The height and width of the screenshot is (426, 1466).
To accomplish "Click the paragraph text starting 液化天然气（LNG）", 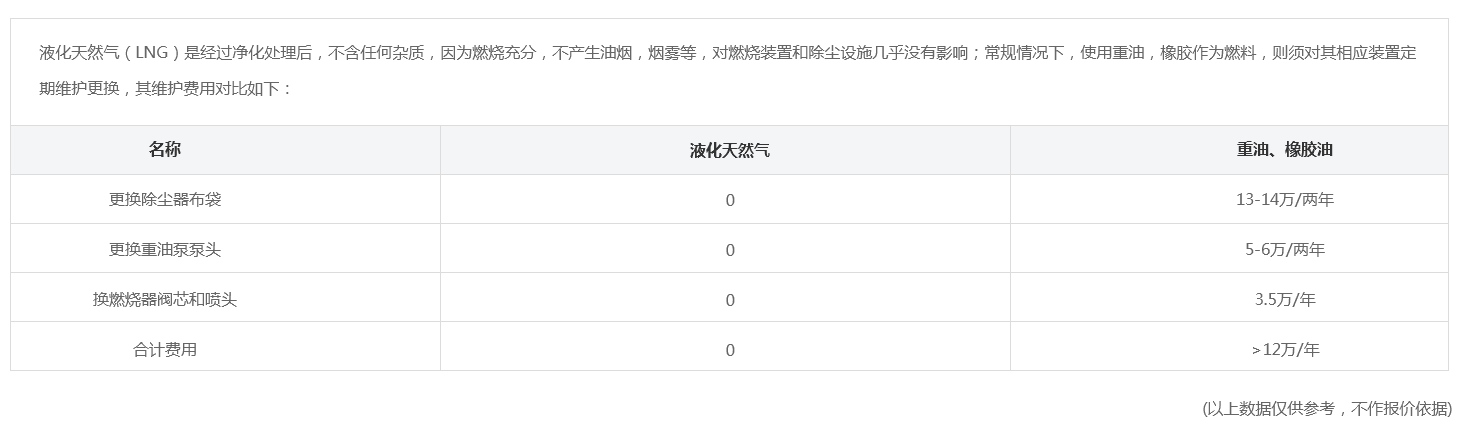I will pyautogui.click(x=728, y=70).
